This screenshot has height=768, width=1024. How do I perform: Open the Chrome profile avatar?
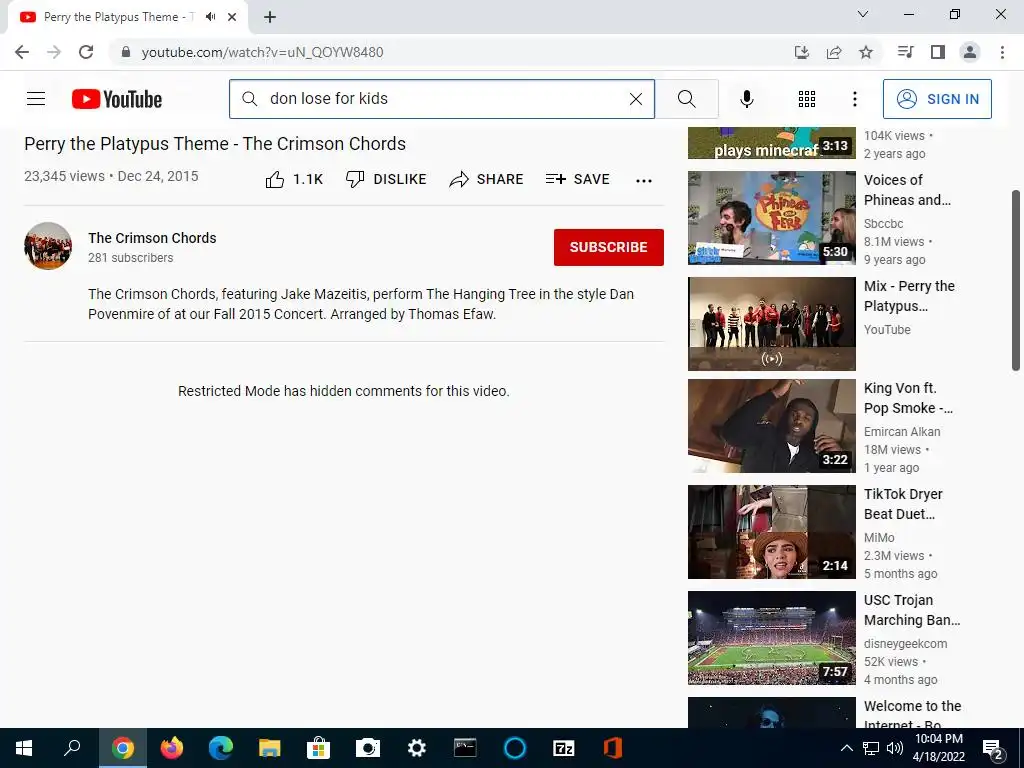[x=970, y=52]
